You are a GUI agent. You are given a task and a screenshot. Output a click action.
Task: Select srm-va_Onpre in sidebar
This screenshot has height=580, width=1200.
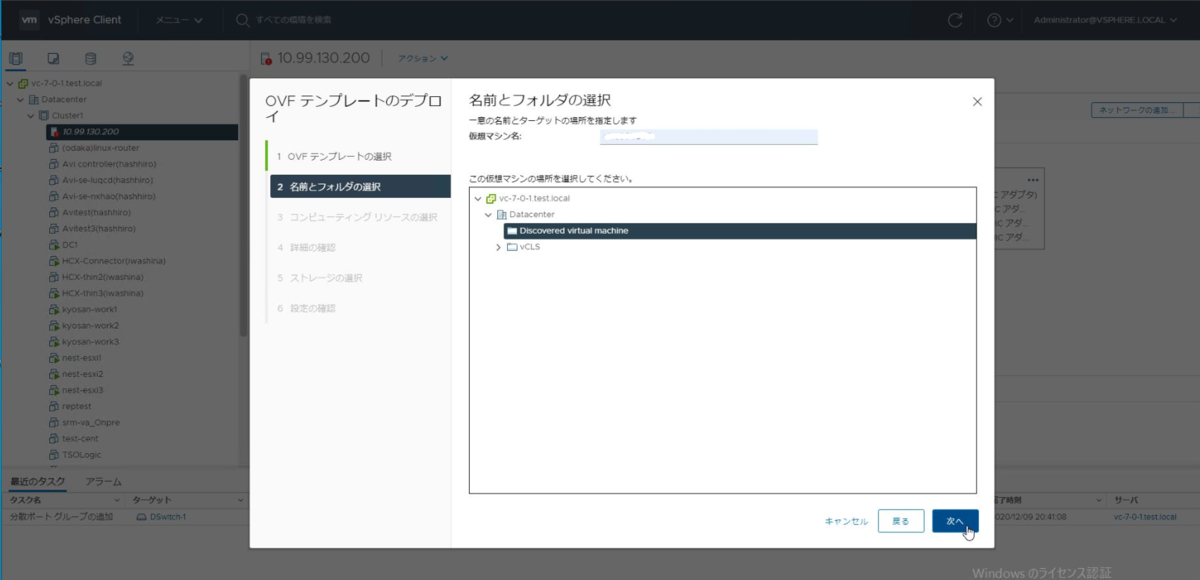click(x=91, y=422)
